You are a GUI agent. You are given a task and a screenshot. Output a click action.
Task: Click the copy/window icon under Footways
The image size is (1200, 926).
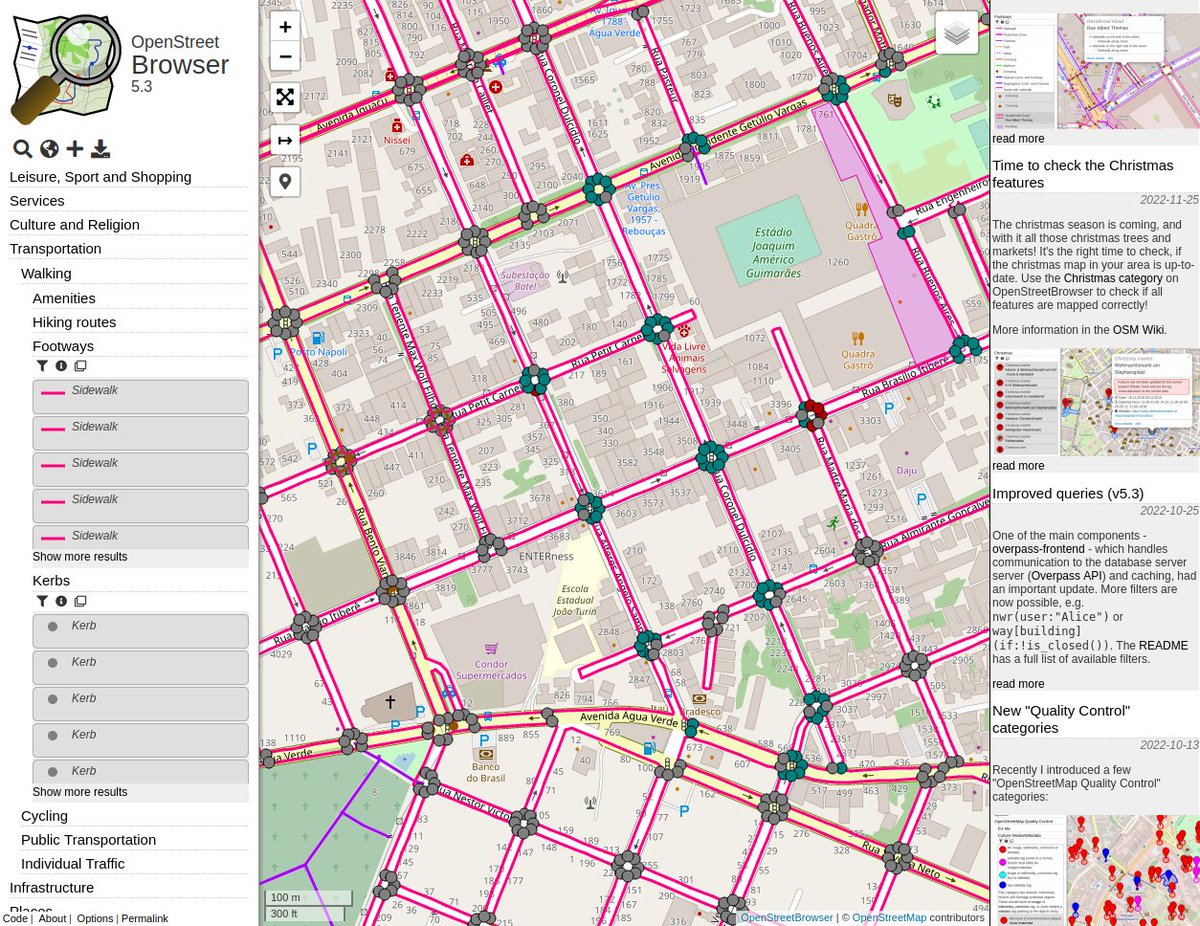point(80,366)
